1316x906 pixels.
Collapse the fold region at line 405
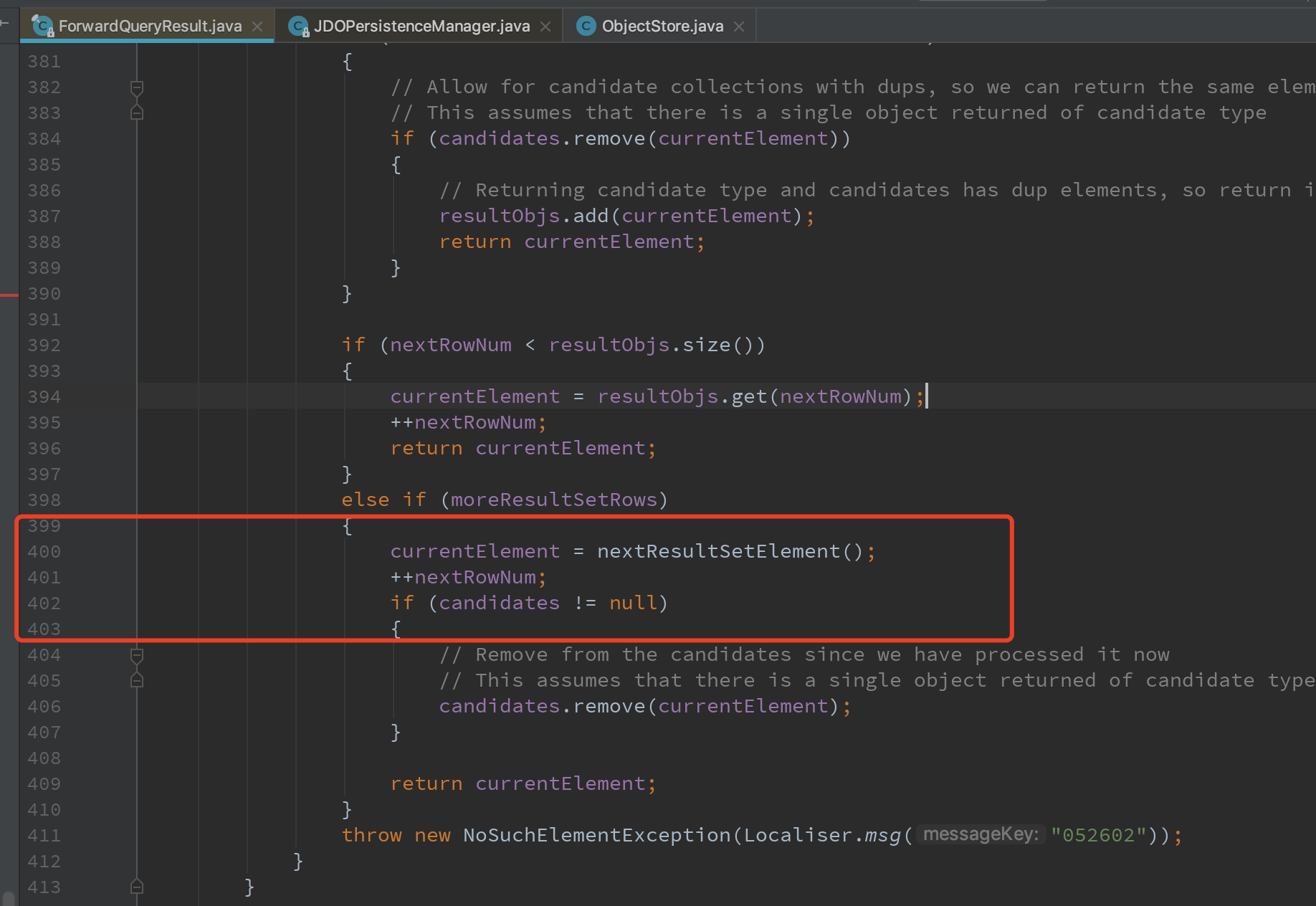[136, 680]
